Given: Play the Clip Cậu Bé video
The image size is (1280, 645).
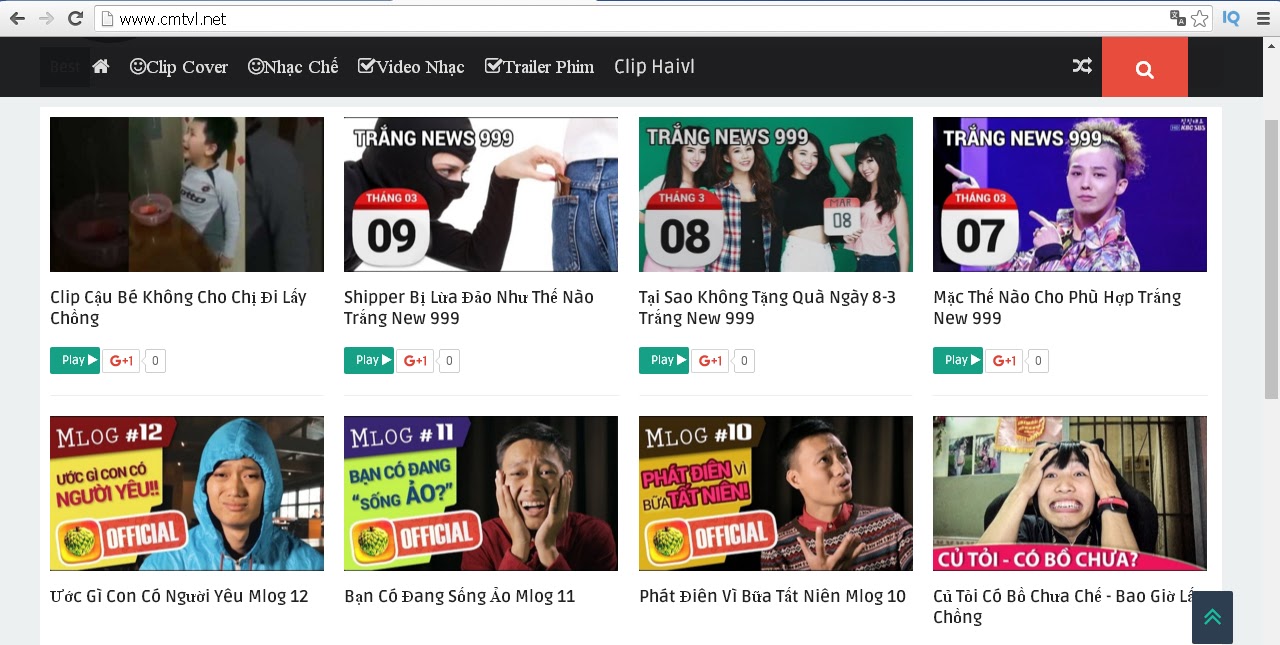Looking at the screenshot, I should click(x=75, y=360).
